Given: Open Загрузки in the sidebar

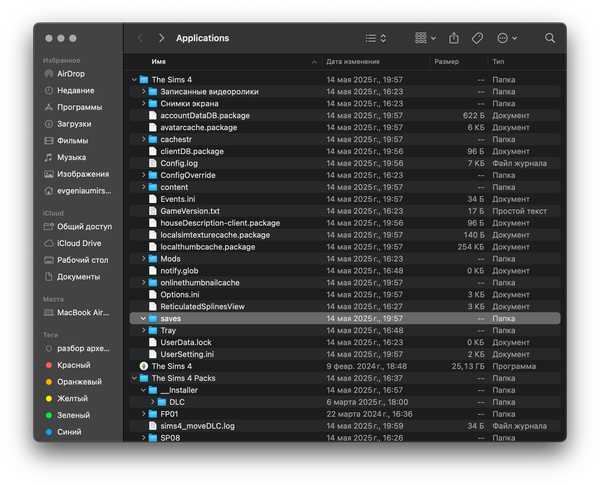Looking at the screenshot, I should 68,124.
